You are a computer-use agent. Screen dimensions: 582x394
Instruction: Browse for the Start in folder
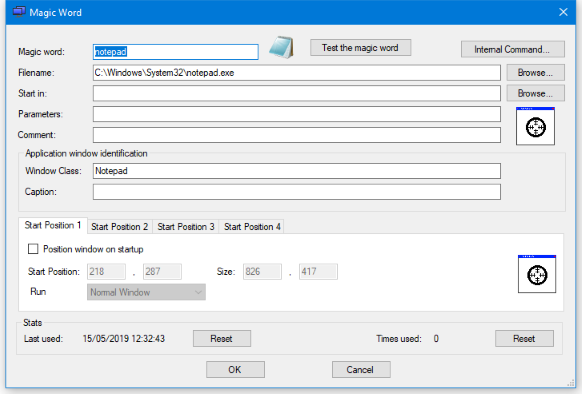pyautogui.click(x=536, y=93)
